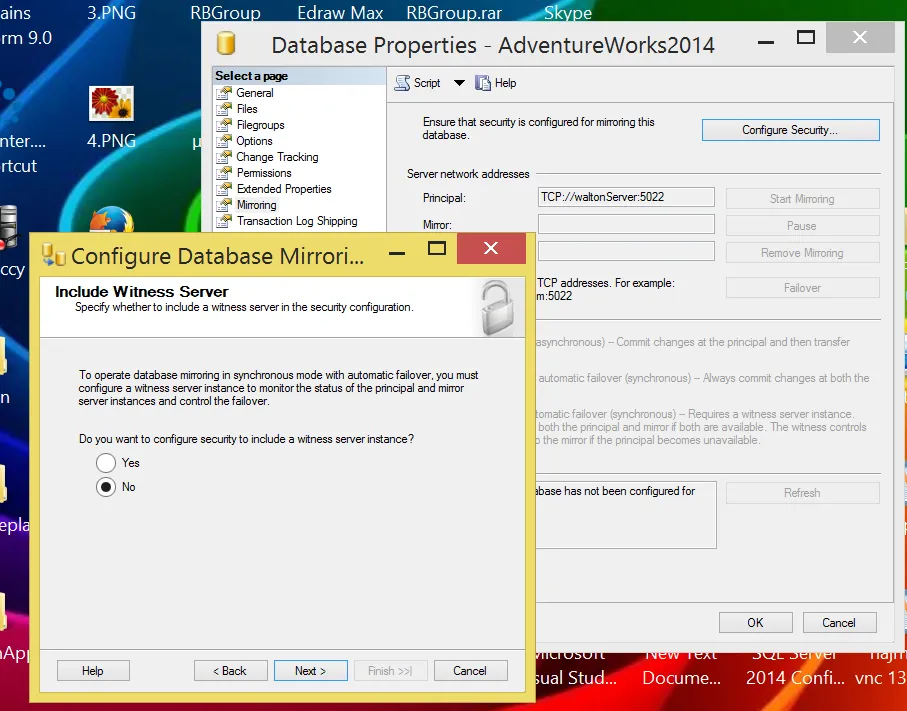Click the Mirror address field
The image size is (907, 711).
point(626,224)
